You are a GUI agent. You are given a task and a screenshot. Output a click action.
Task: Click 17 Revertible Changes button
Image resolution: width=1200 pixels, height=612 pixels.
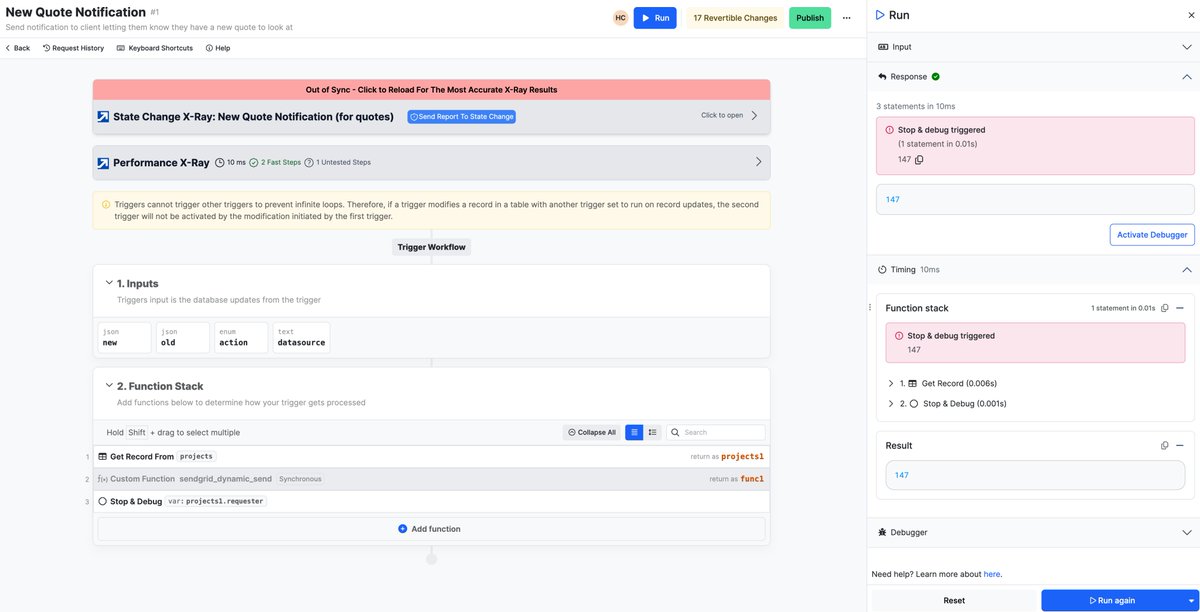[735, 18]
